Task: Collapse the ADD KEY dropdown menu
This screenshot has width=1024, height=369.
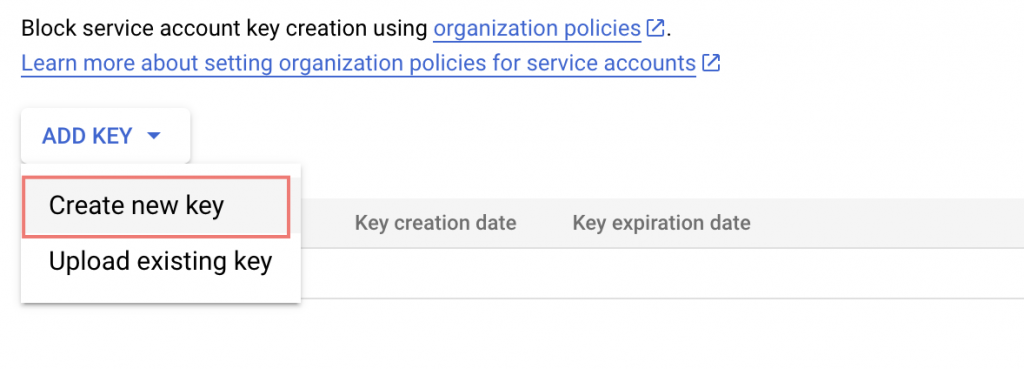Action: [105, 136]
